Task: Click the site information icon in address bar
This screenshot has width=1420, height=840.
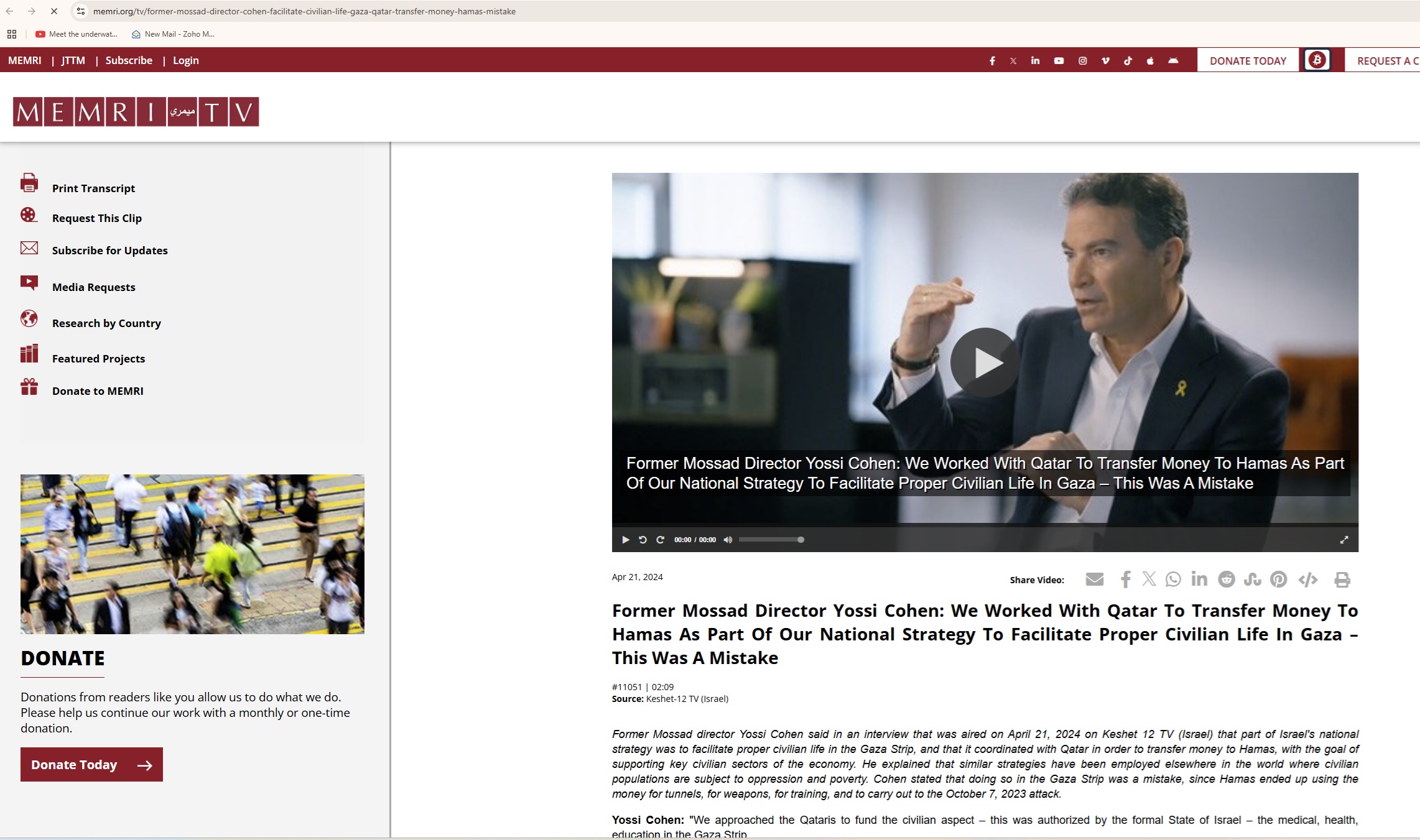Action: point(80,11)
